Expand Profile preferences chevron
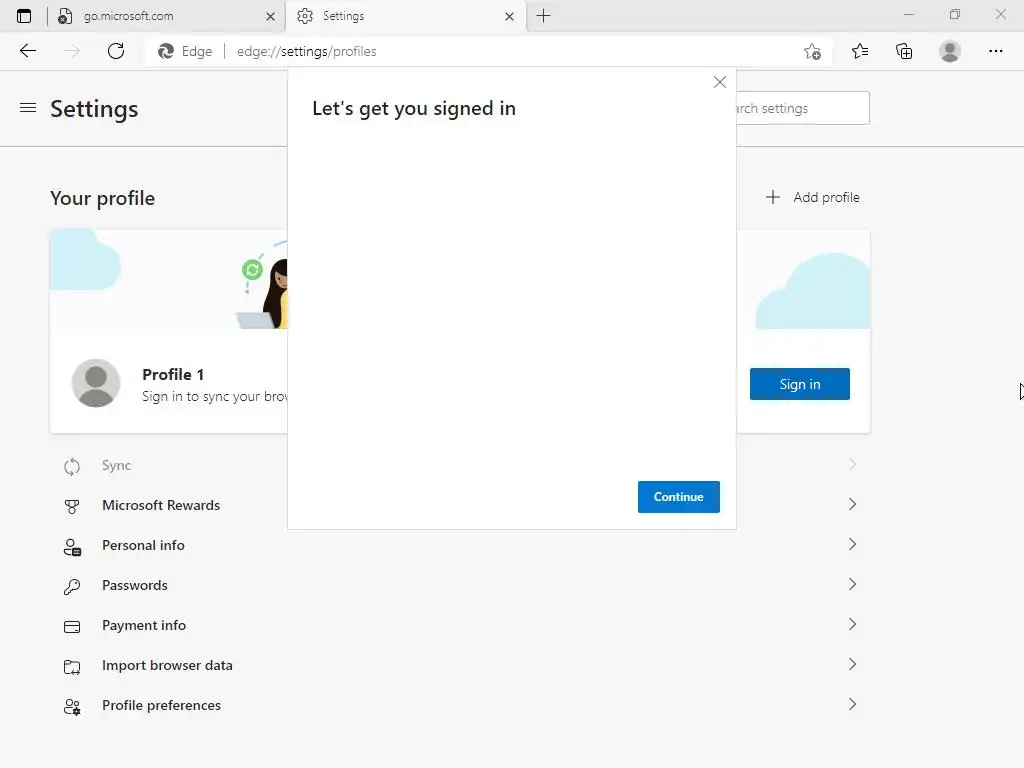The width and height of the screenshot is (1024, 768). coord(852,703)
